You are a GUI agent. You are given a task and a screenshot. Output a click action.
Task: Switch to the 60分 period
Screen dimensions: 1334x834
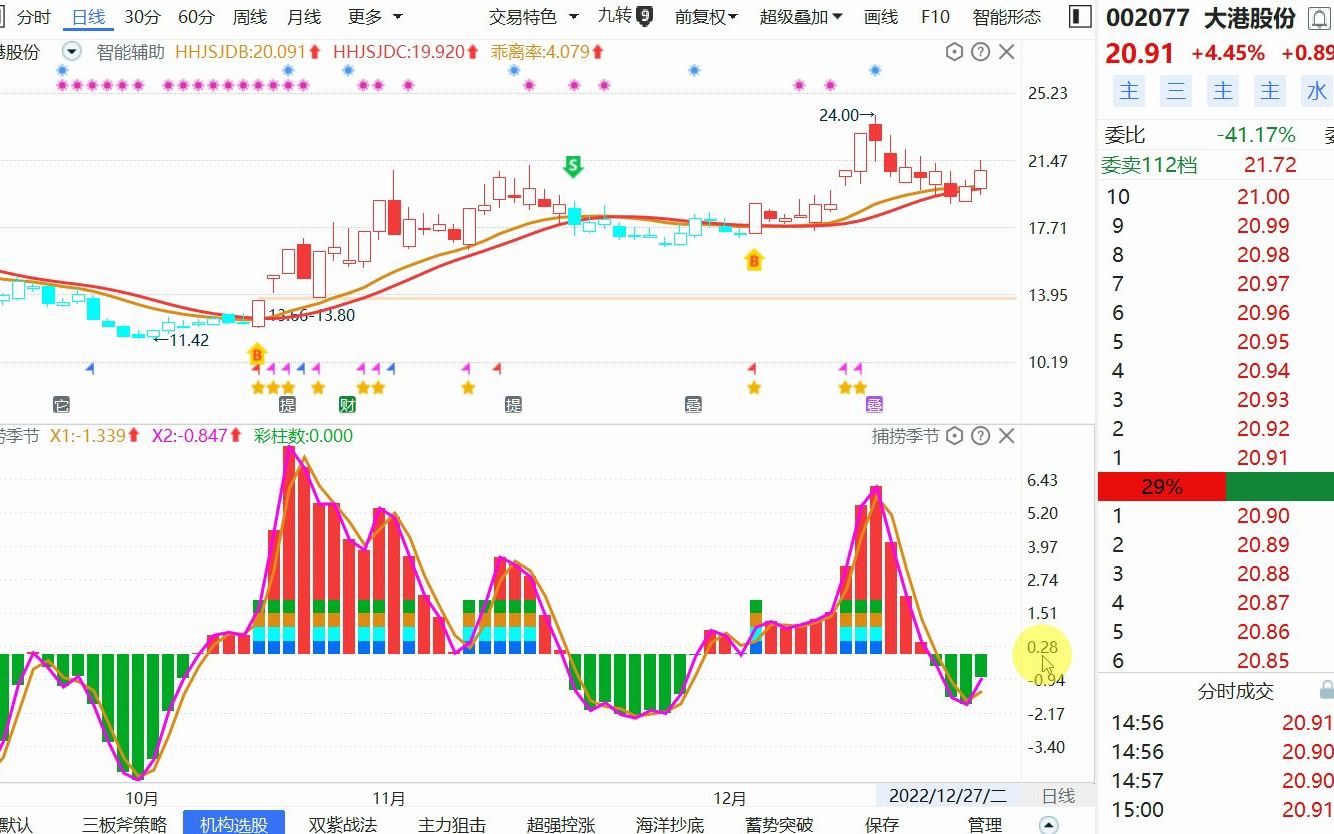click(196, 17)
